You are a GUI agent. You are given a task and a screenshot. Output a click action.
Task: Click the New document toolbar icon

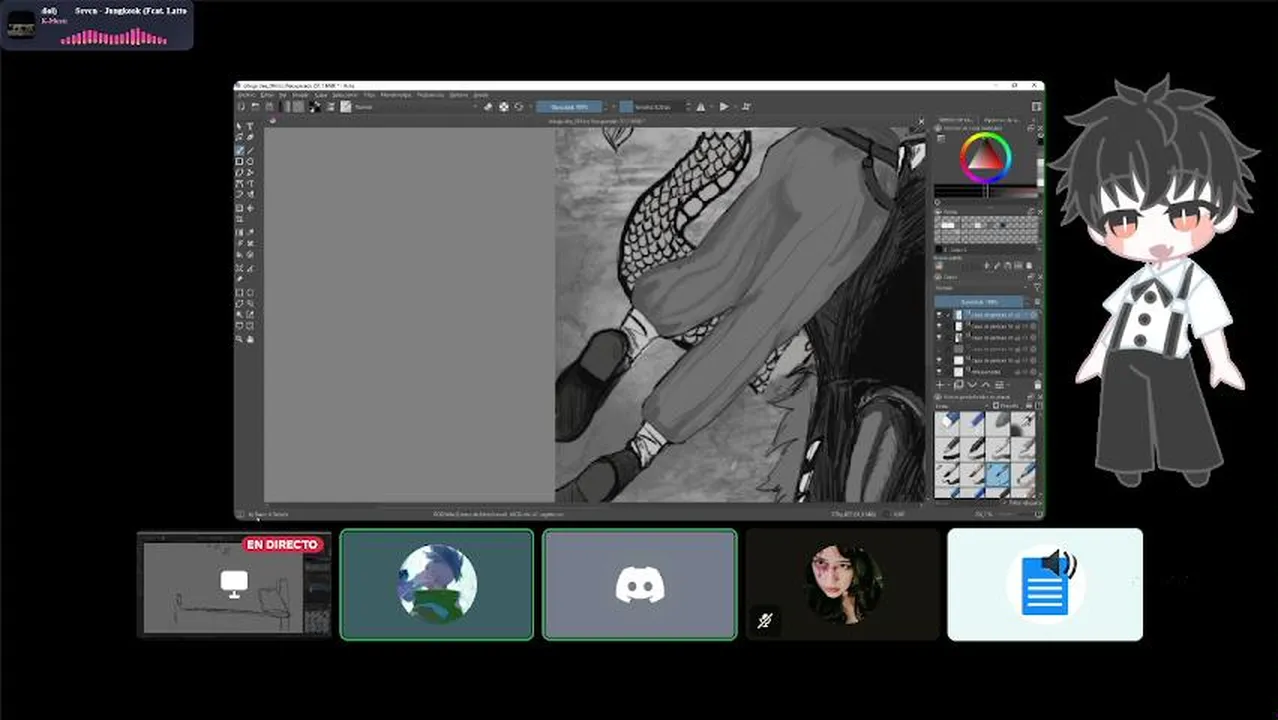tap(241, 107)
